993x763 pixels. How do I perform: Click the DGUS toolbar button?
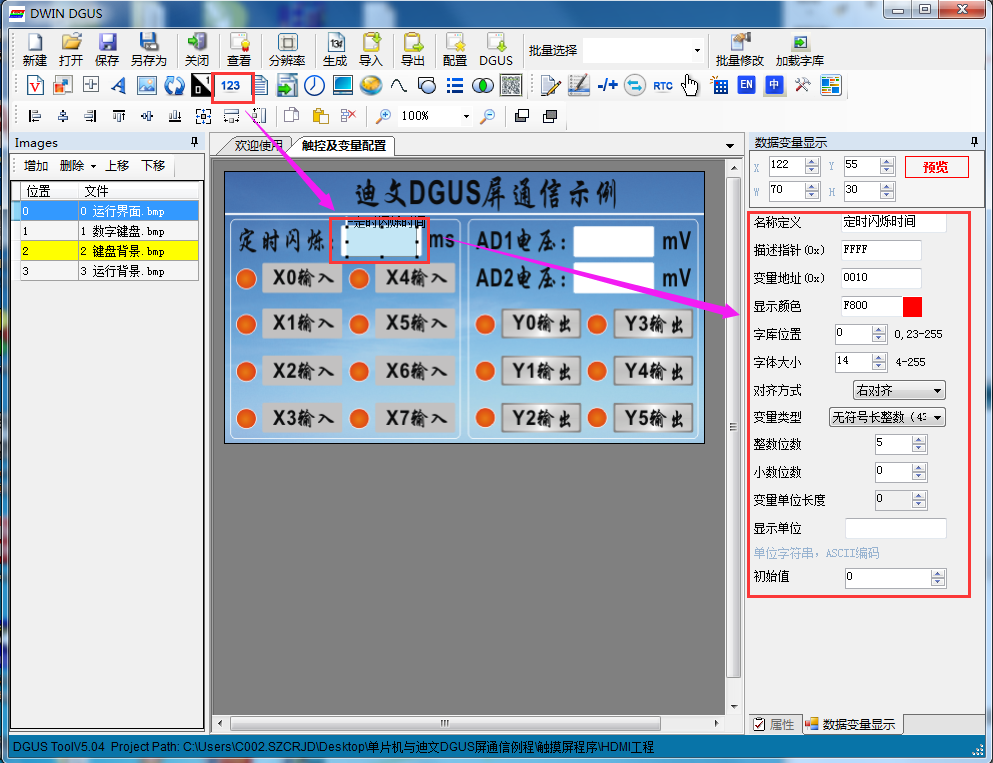pyautogui.click(x=496, y=50)
